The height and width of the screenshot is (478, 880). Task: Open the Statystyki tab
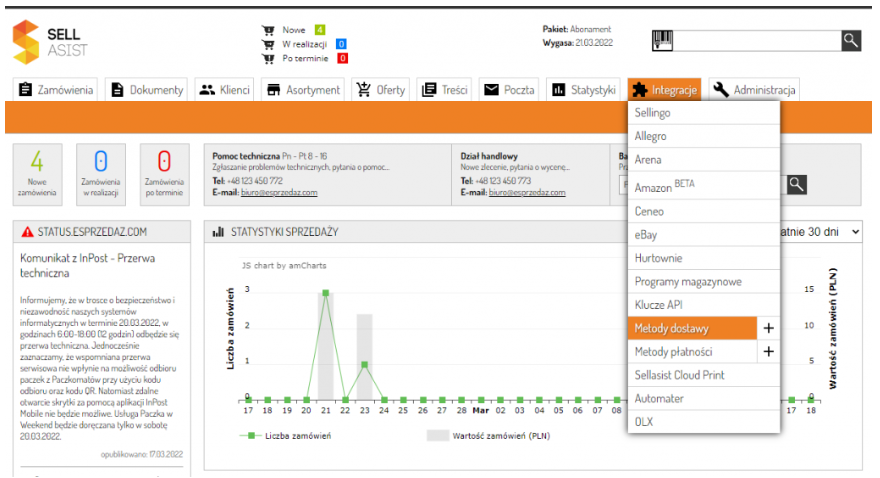(x=584, y=90)
